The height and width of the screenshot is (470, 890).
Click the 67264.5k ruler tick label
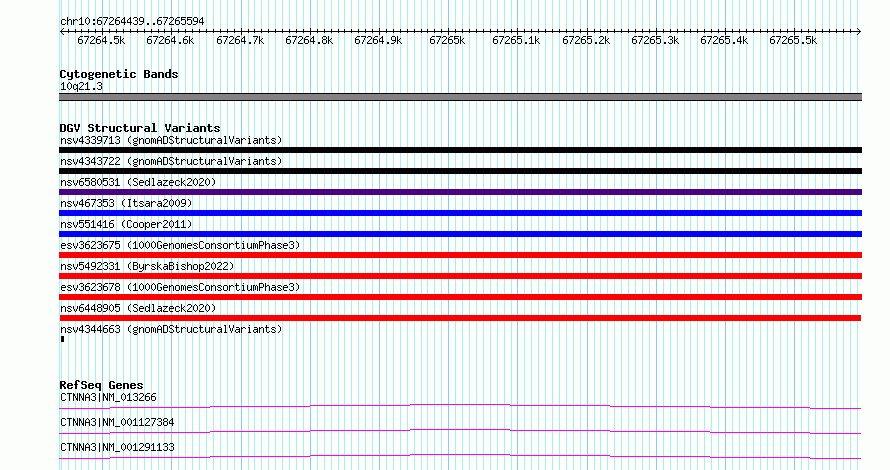[x=101, y=40]
